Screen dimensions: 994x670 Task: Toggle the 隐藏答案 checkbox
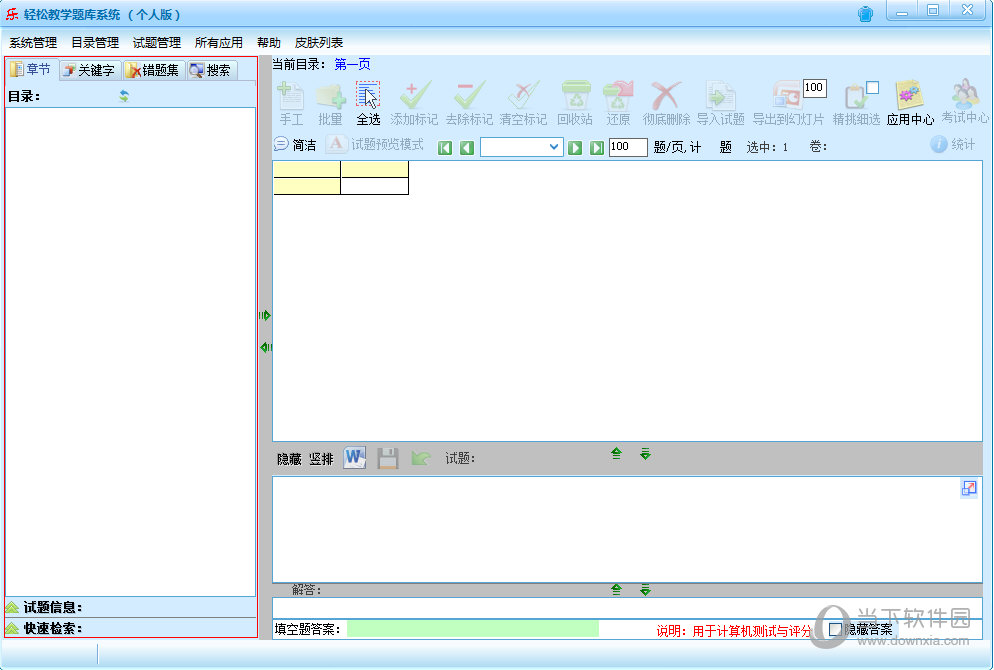[836, 629]
